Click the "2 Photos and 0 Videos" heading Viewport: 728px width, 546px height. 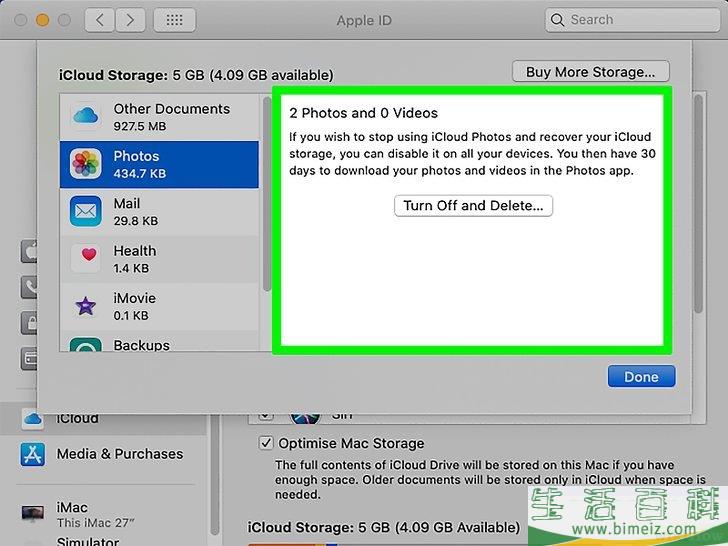(x=363, y=113)
